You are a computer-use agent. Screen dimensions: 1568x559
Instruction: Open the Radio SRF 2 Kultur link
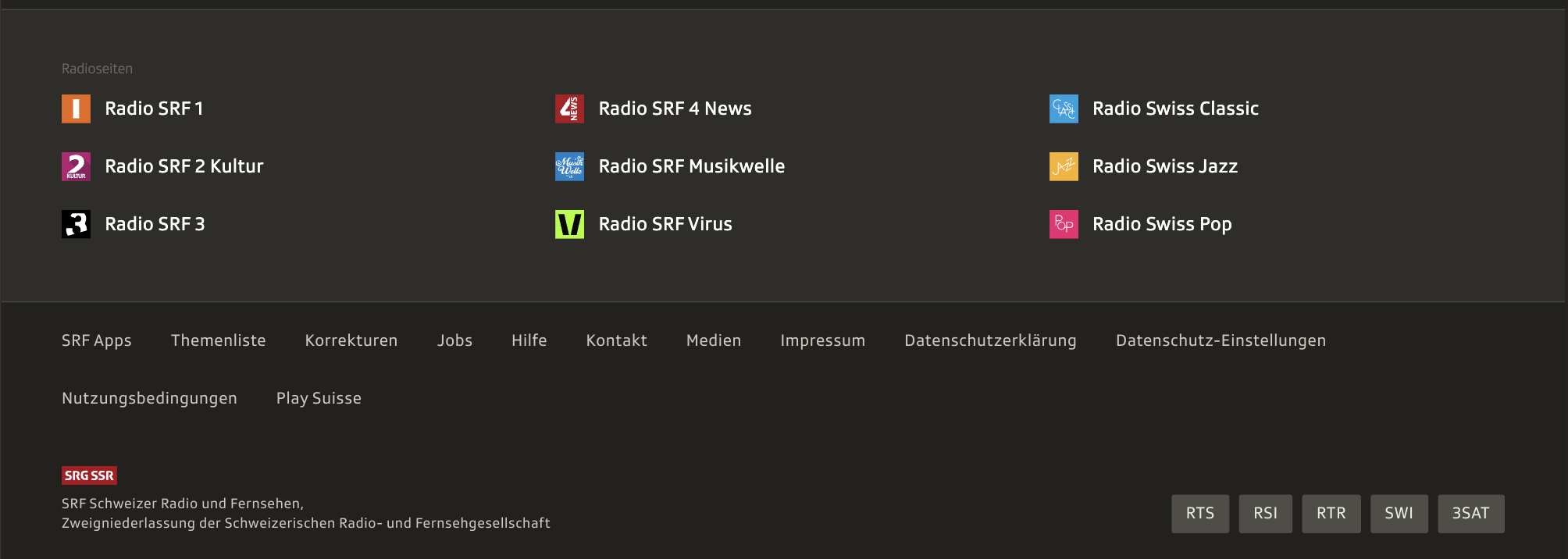click(x=184, y=166)
